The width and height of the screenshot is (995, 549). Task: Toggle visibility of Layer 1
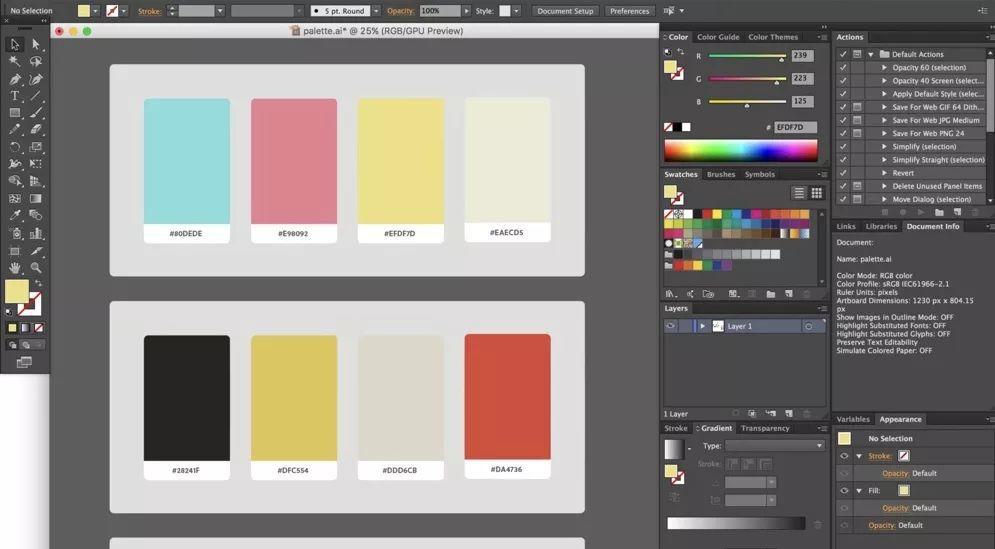[x=670, y=326]
